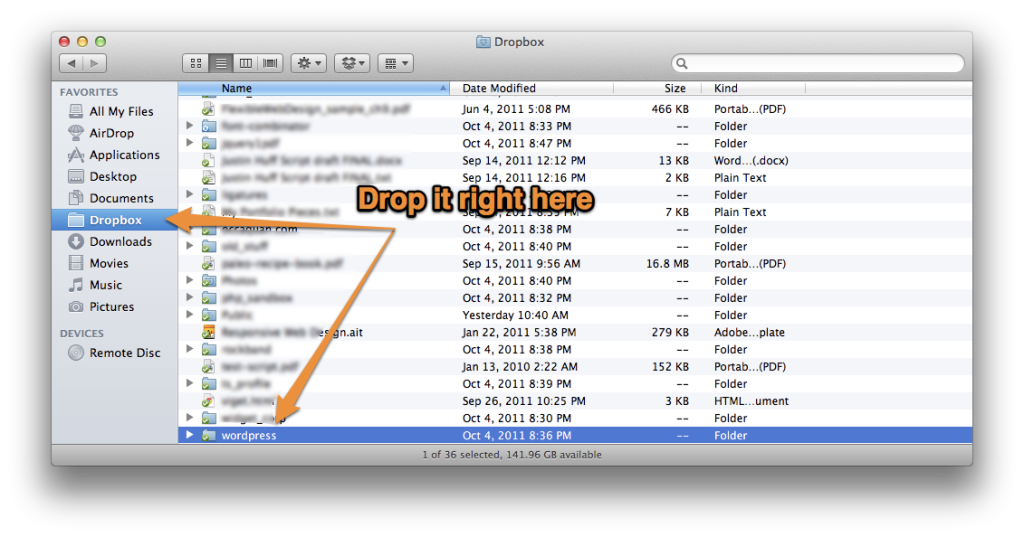Image resolution: width=1024 pixels, height=537 pixels.
Task: Click the '7 KB' size cell
Action: point(677,212)
